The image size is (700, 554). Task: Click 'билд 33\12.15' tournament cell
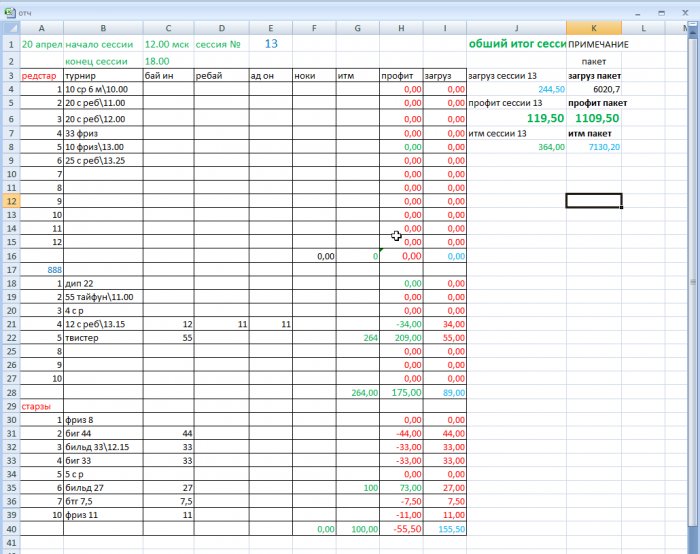pyautogui.click(x=103, y=447)
